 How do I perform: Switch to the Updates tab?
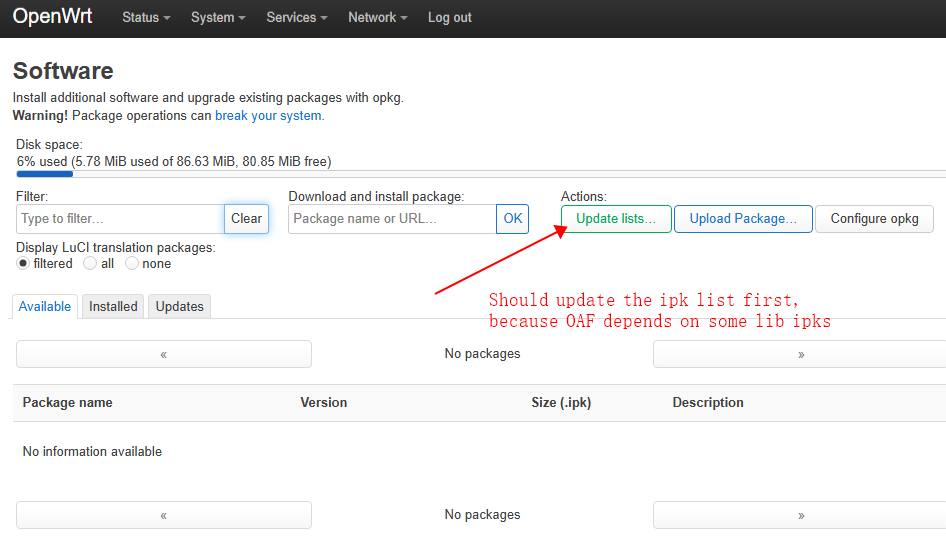pyautogui.click(x=180, y=307)
